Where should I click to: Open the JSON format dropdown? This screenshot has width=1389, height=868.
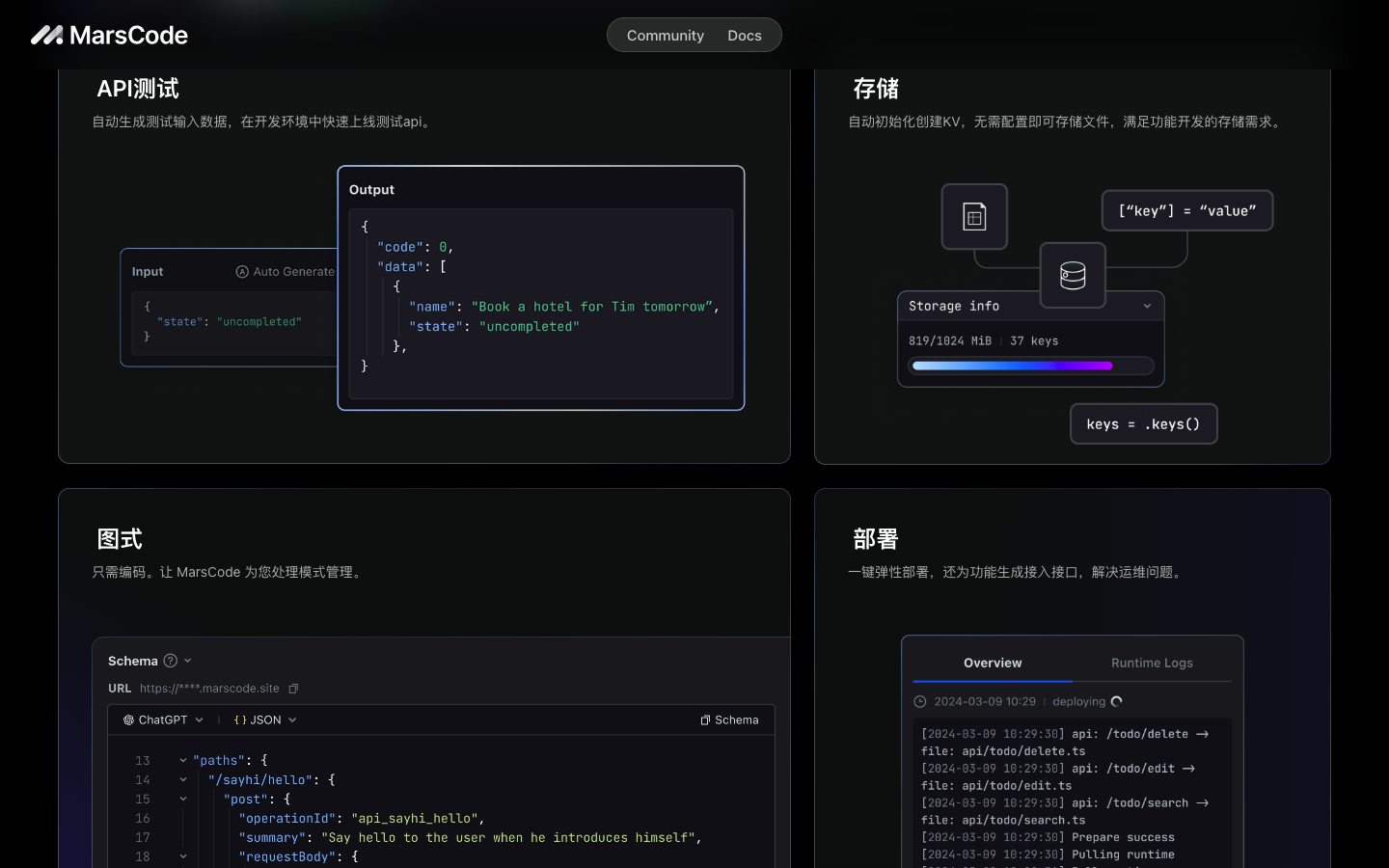tap(291, 719)
